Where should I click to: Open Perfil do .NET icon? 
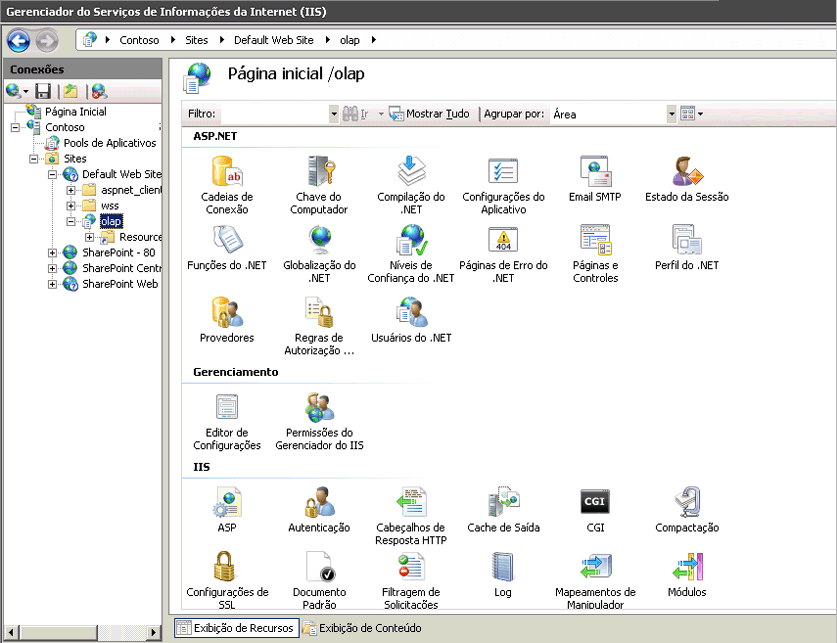tap(687, 247)
